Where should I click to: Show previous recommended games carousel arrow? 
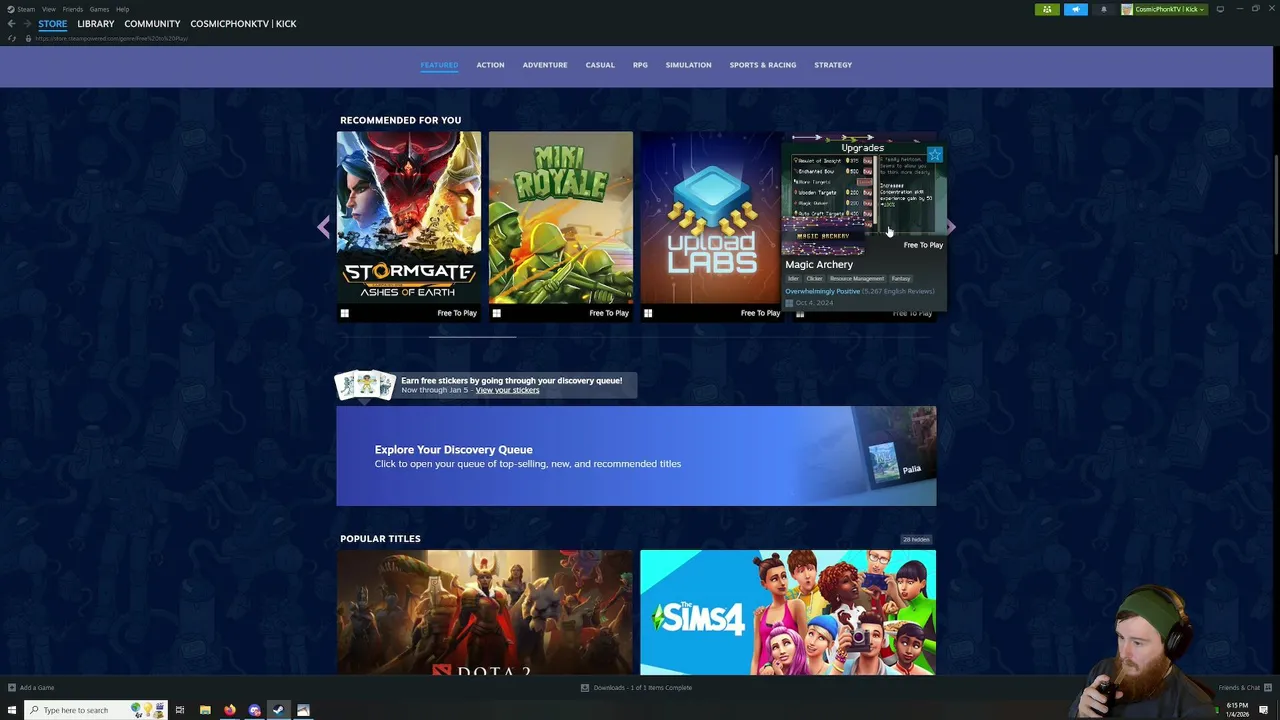pyautogui.click(x=323, y=227)
